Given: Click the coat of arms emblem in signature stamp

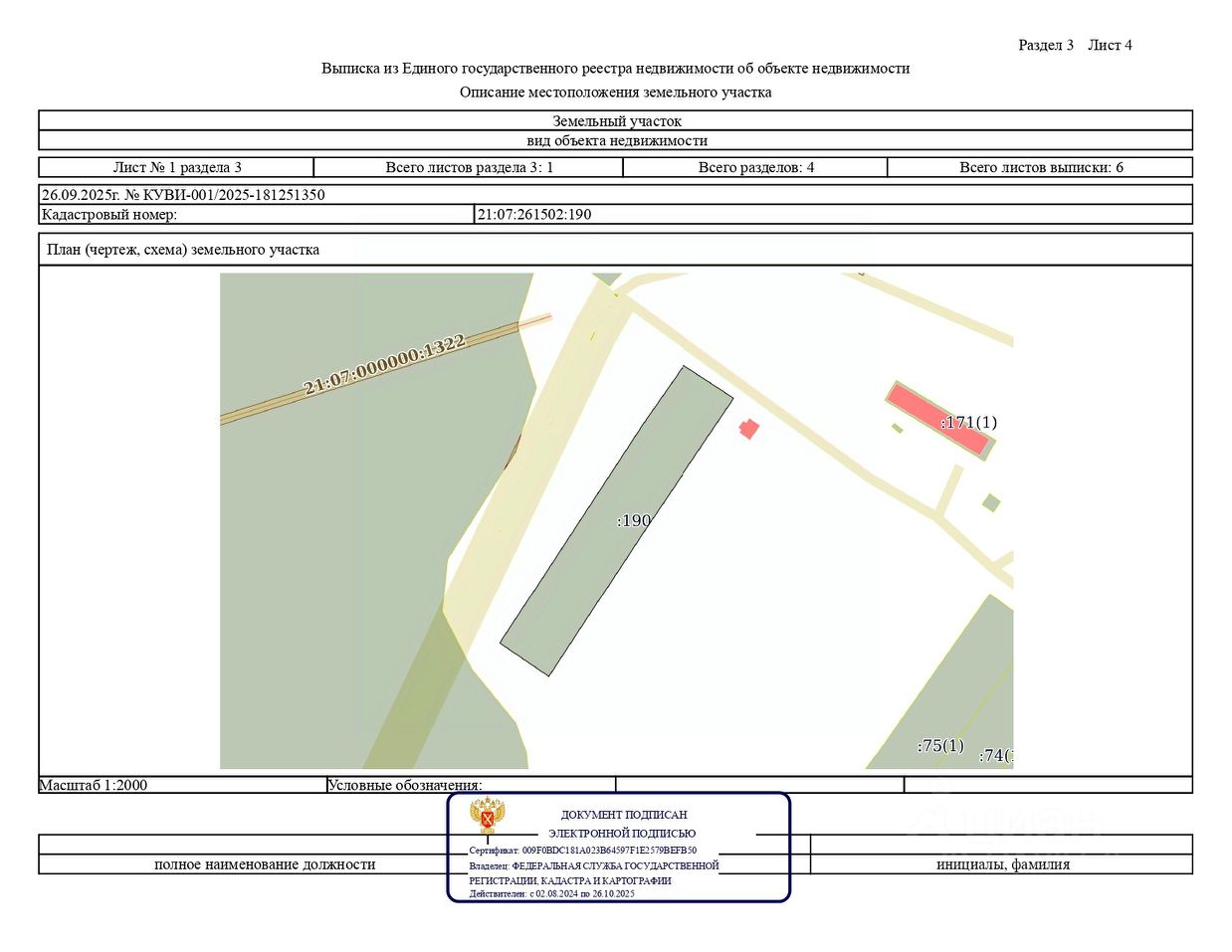Looking at the screenshot, I should point(488,817).
